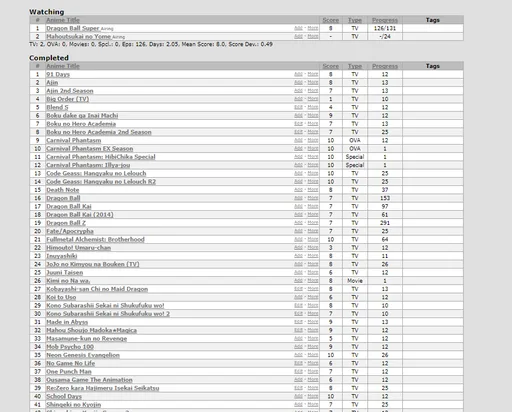Select the 126/131 progress value for Dragon Ball Super
This screenshot has height=412, width=512.
click(x=385, y=28)
